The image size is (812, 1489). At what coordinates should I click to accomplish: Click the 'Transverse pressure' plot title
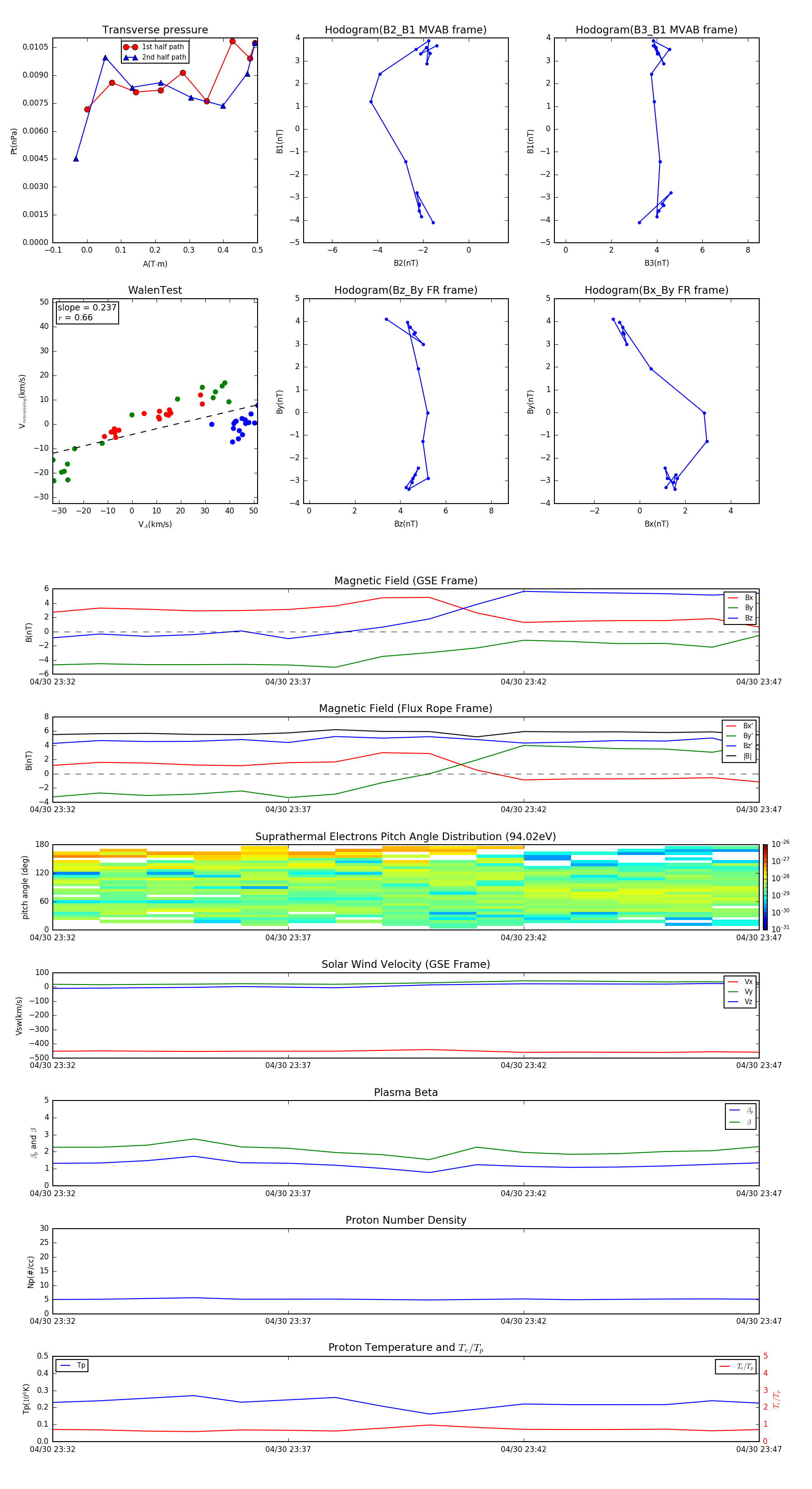click(x=155, y=30)
